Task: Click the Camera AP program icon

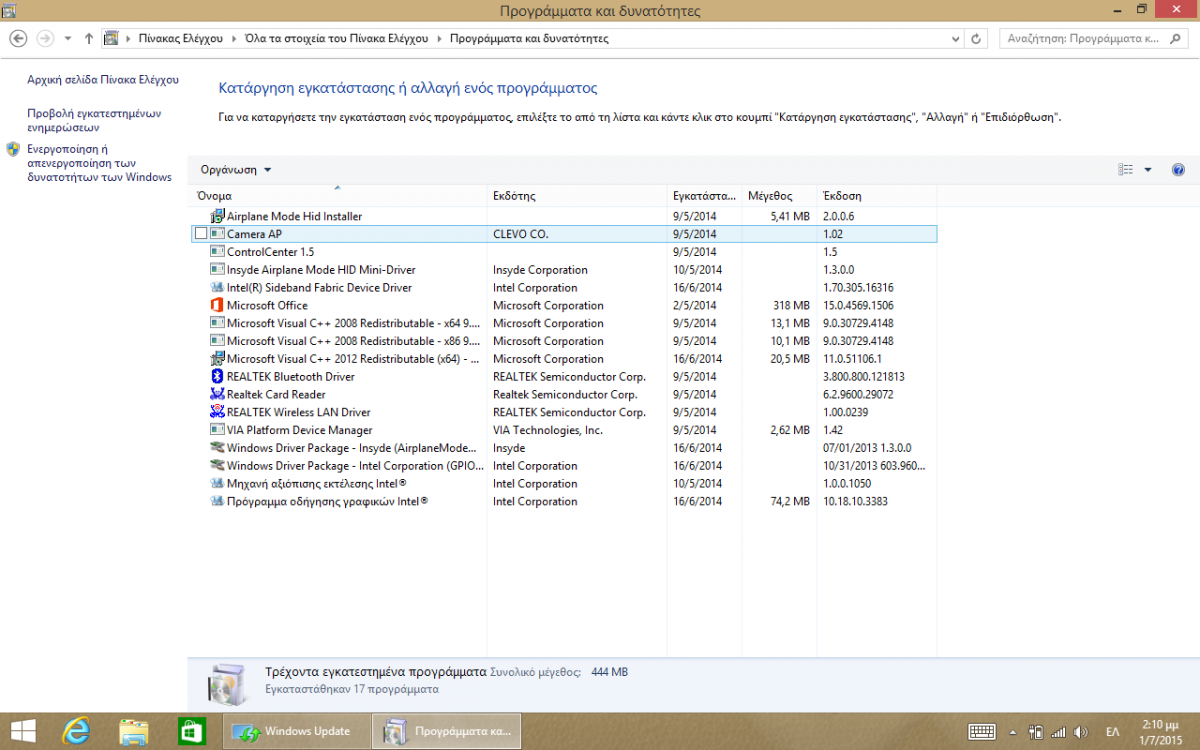Action: 218,234
